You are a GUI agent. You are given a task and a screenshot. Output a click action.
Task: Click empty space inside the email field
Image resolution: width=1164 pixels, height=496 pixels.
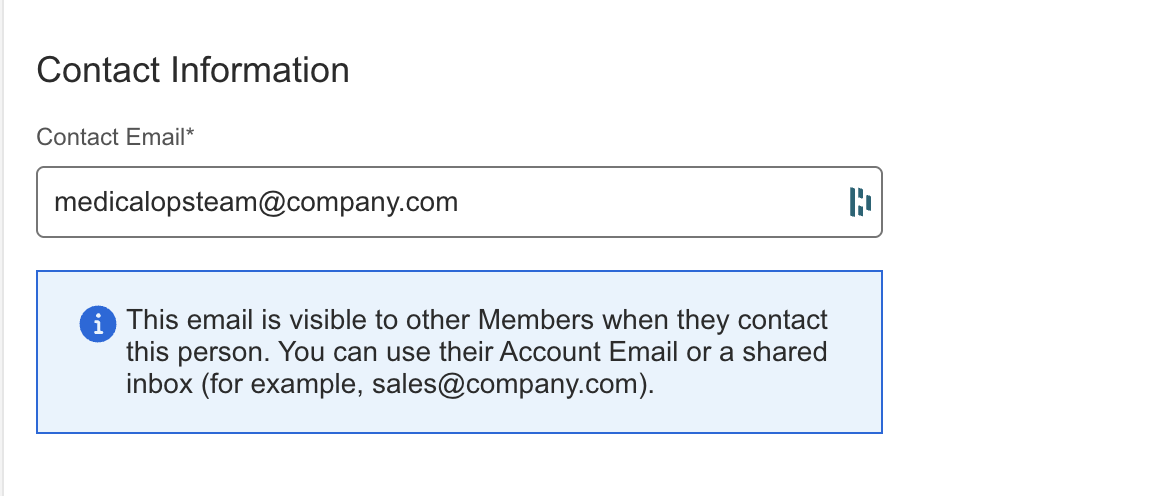click(x=650, y=202)
